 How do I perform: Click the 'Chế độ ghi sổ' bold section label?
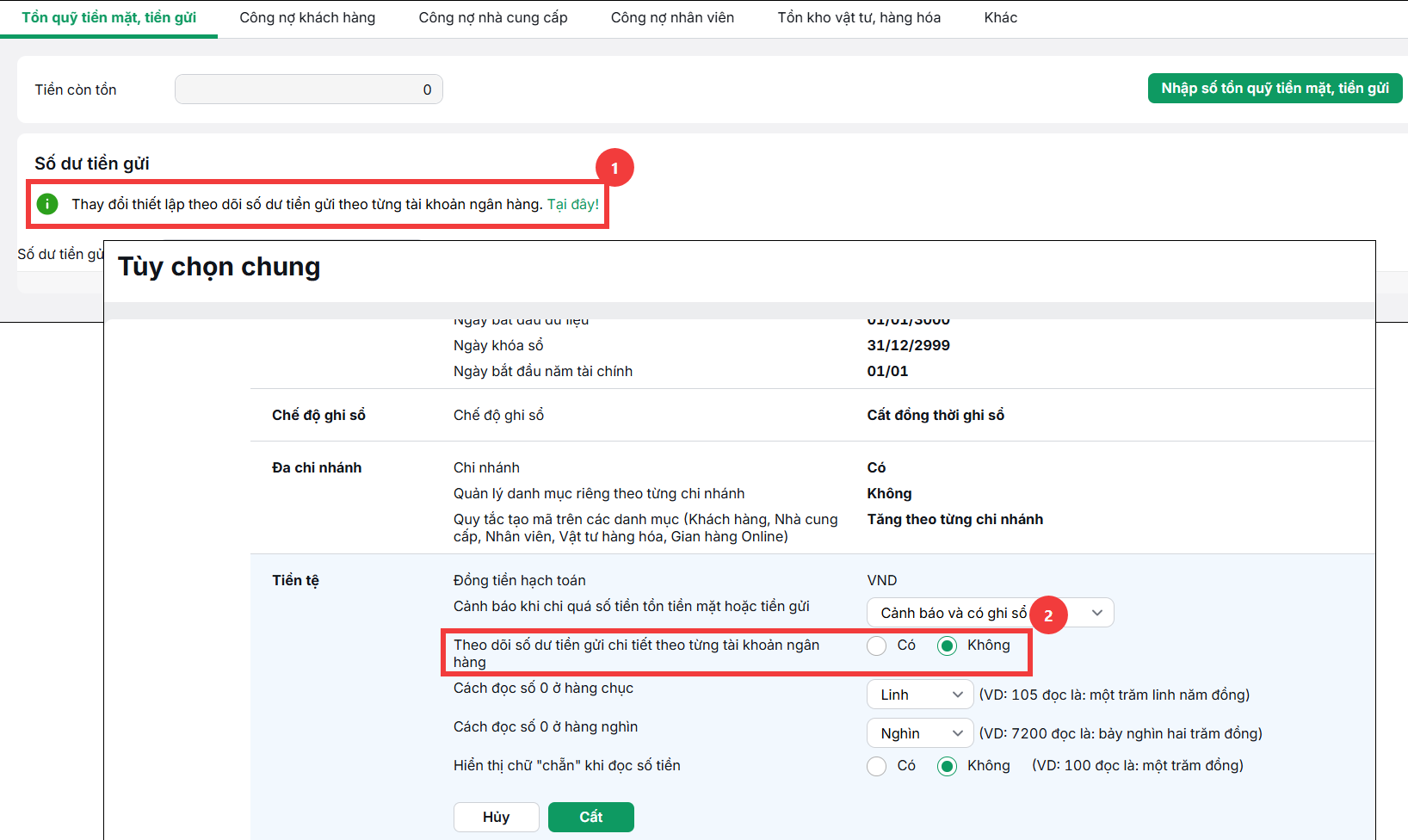click(318, 415)
